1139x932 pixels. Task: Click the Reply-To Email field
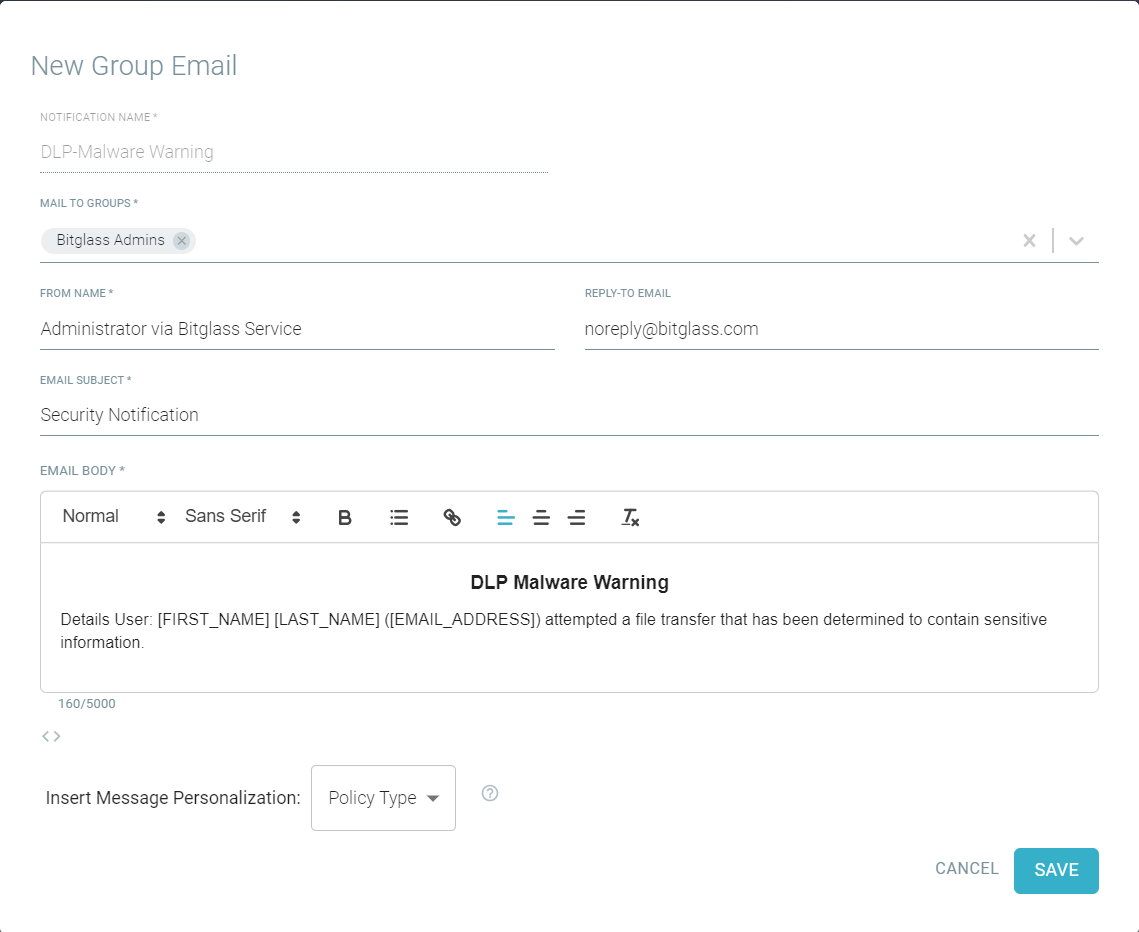tap(750, 328)
